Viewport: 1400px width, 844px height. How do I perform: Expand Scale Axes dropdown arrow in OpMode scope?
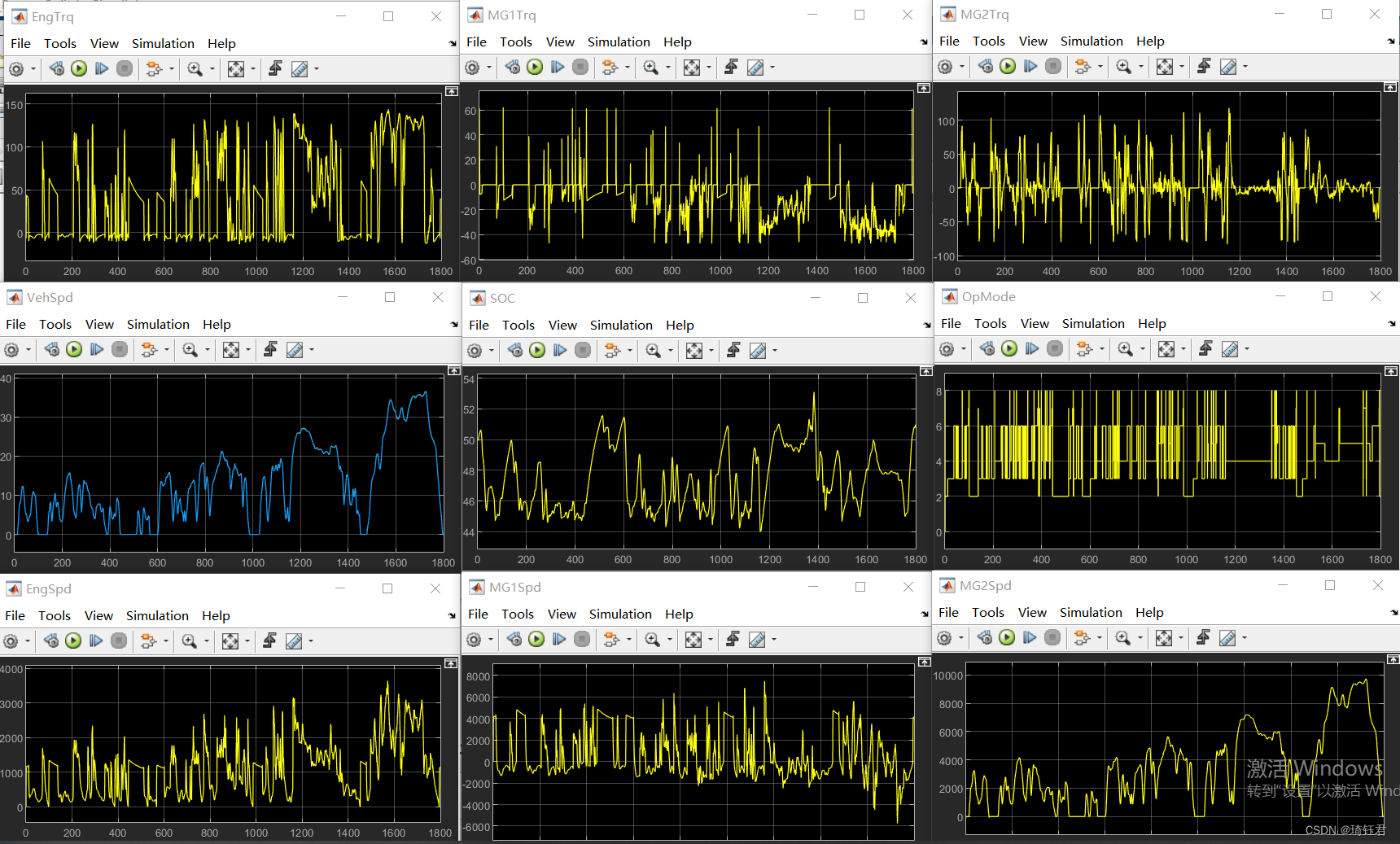click(1183, 349)
